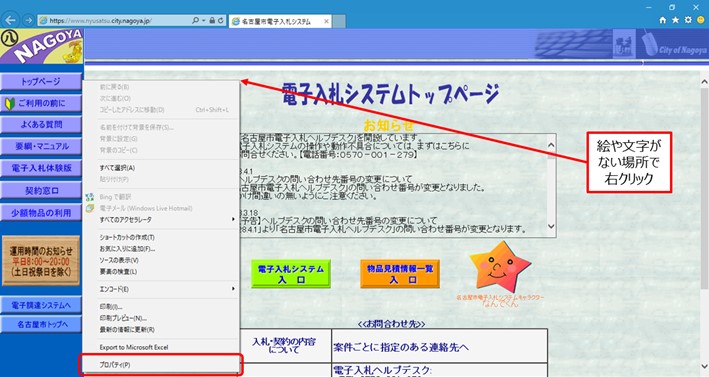Choose プロパティ(P) in context menu
The width and height of the screenshot is (709, 377).
pyautogui.click(x=161, y=365)
